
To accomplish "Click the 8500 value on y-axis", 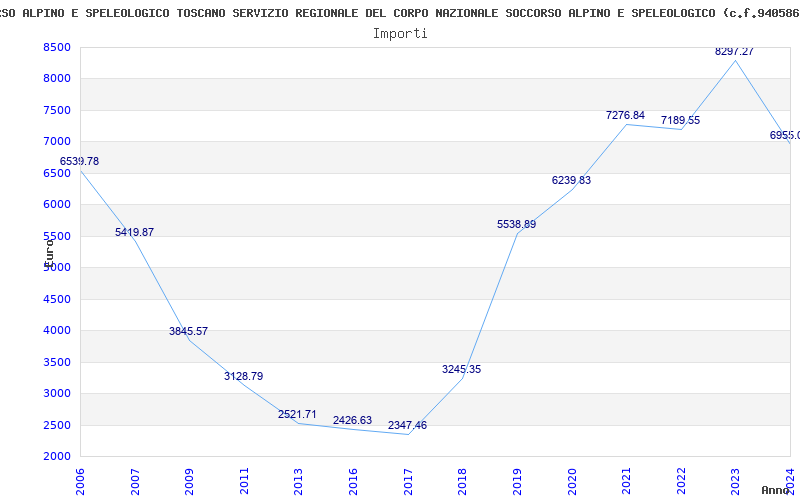I will 57,48.
